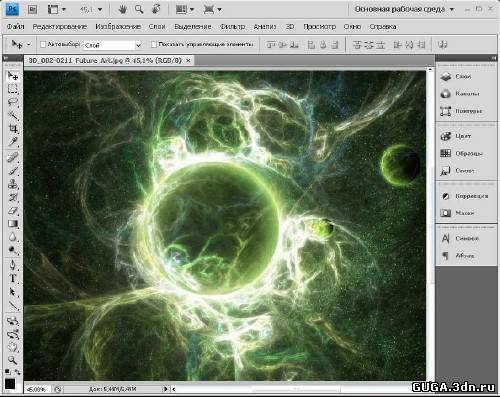Select the Crop tool in toolbox

pos(13,128)
